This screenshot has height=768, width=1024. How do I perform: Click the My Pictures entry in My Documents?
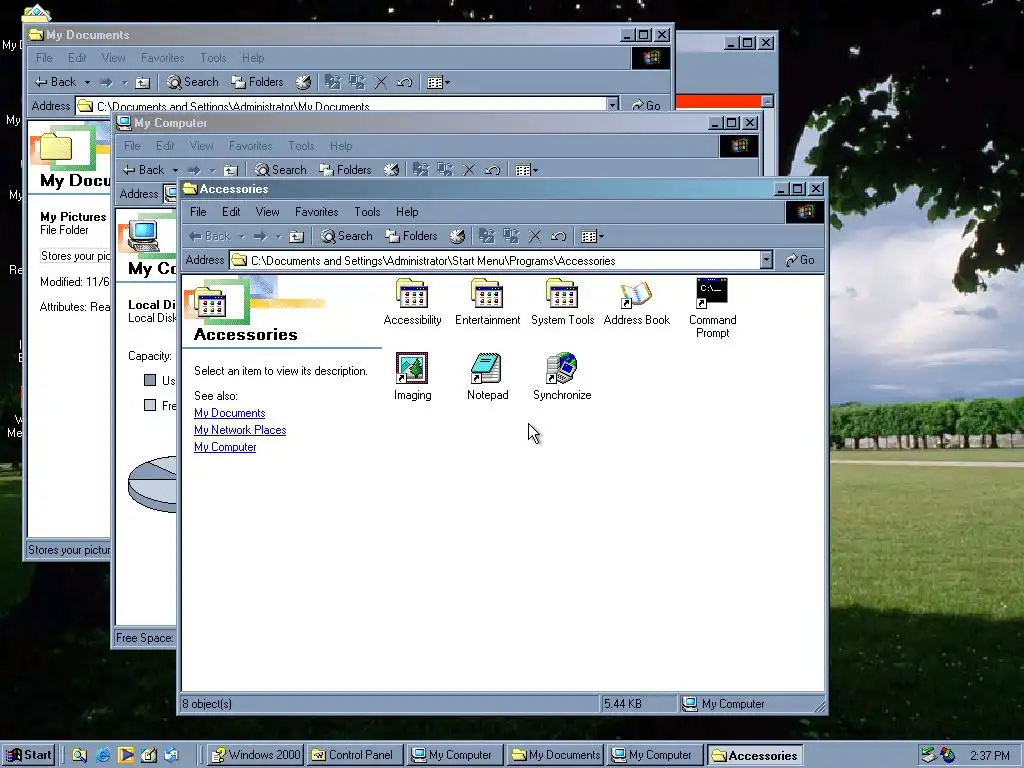[x=72, y=217]
